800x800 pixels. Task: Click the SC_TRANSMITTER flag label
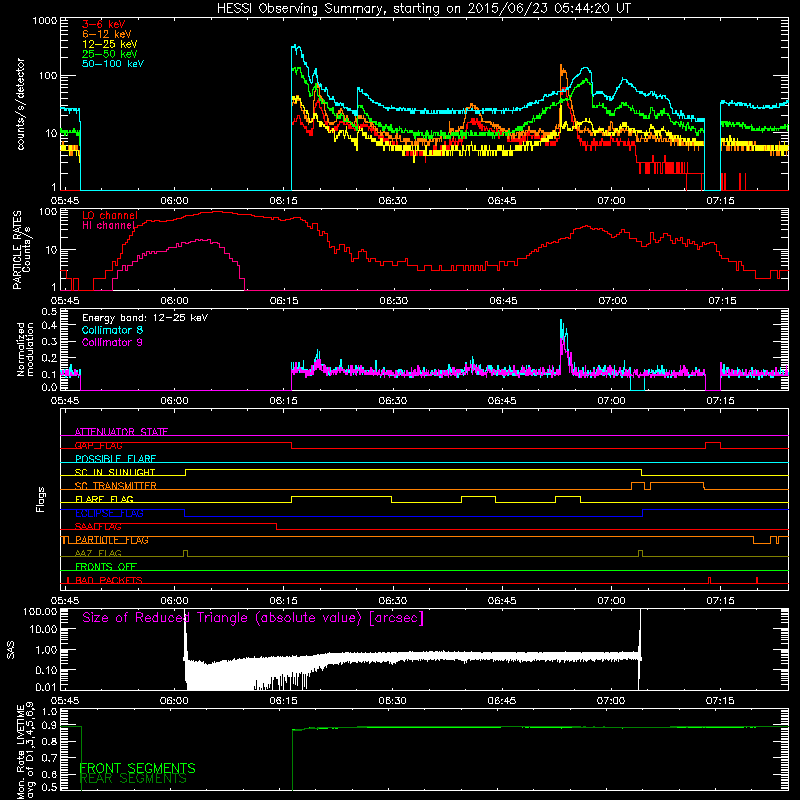pyautogui.click(x=116, y=486)
